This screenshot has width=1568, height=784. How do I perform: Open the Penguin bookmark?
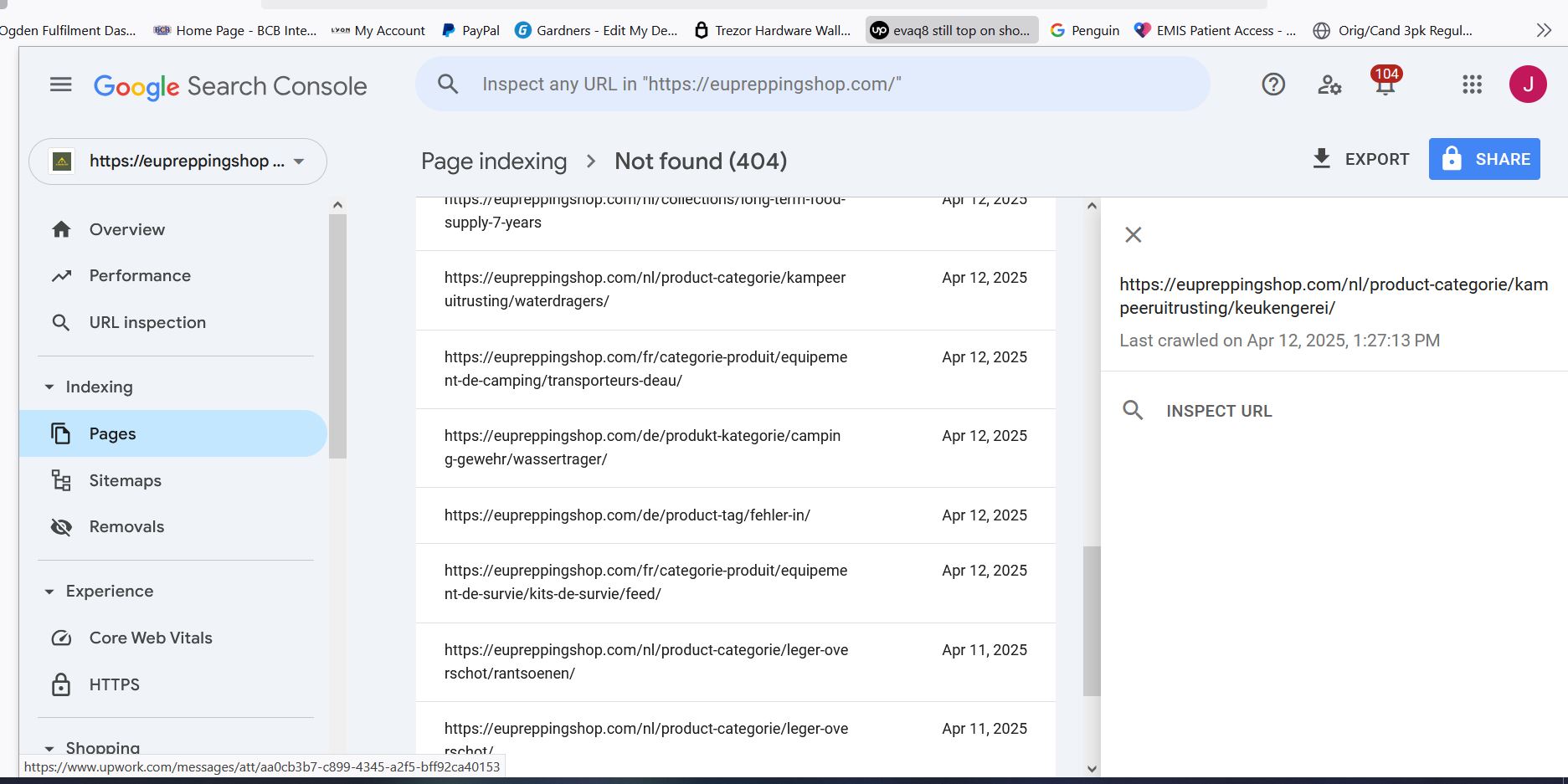[1085, 30]
